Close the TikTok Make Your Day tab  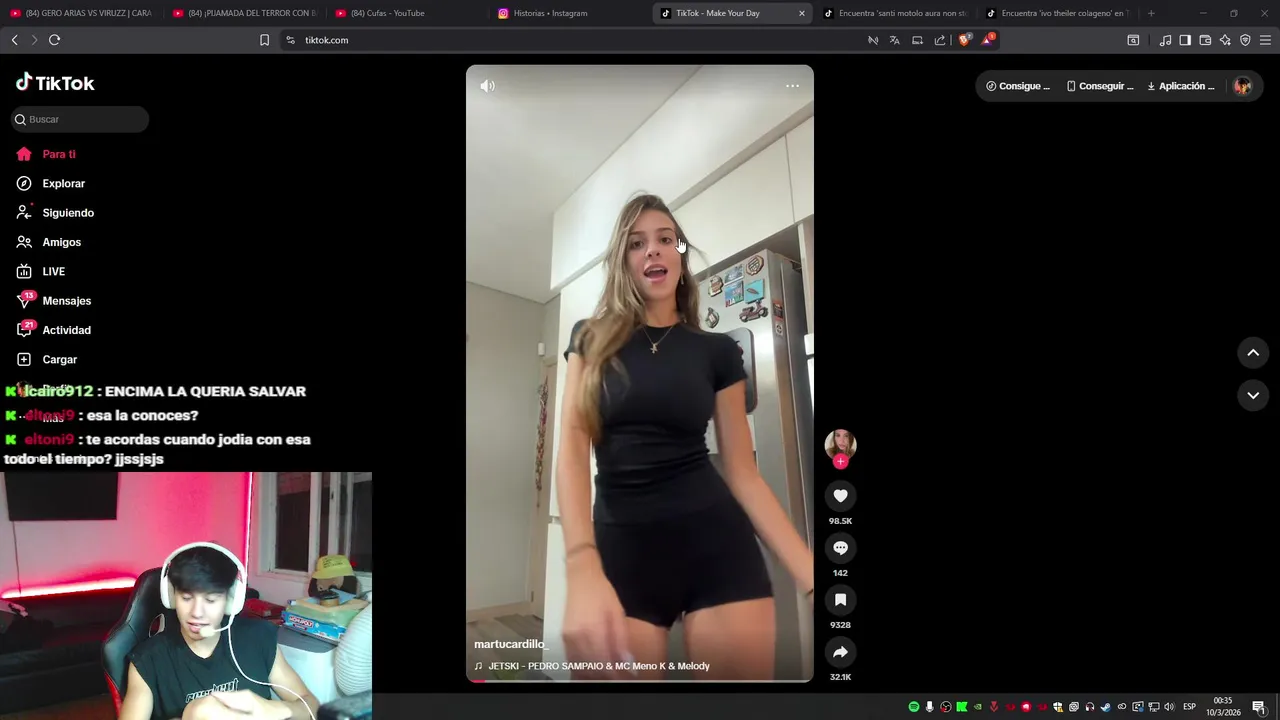coord(801,13)
